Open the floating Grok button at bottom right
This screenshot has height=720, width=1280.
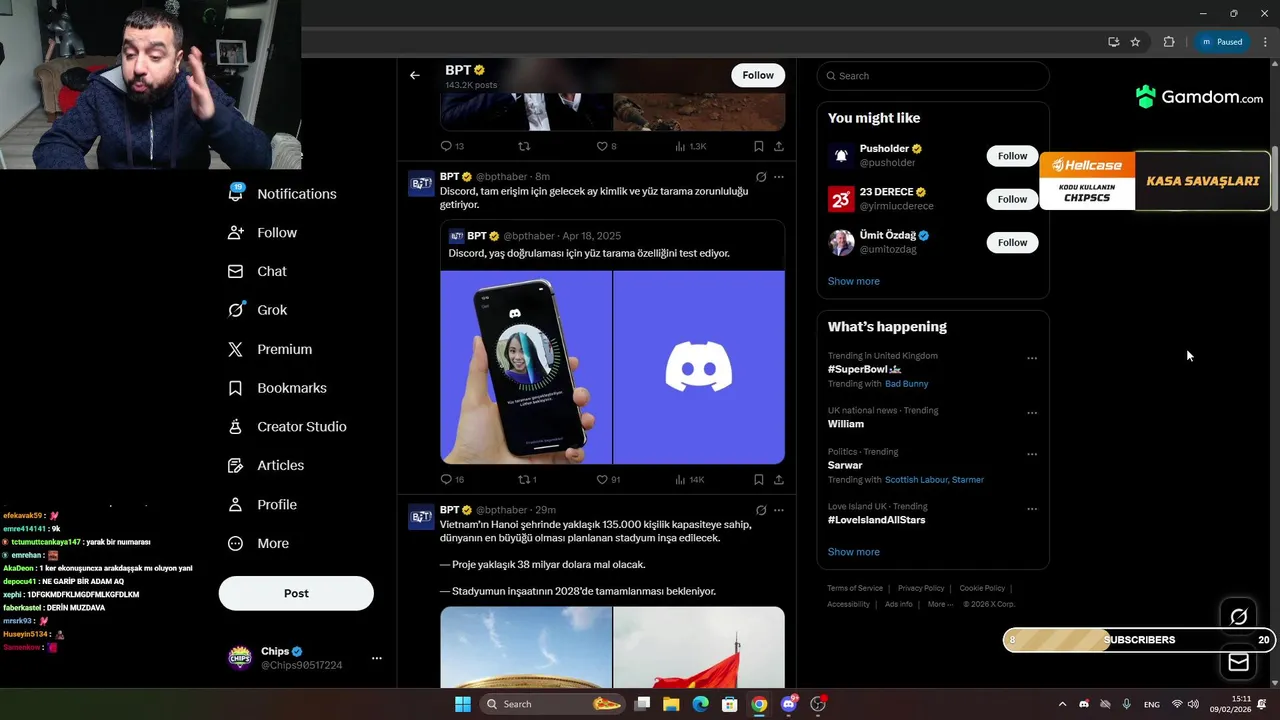point(1238,617)
